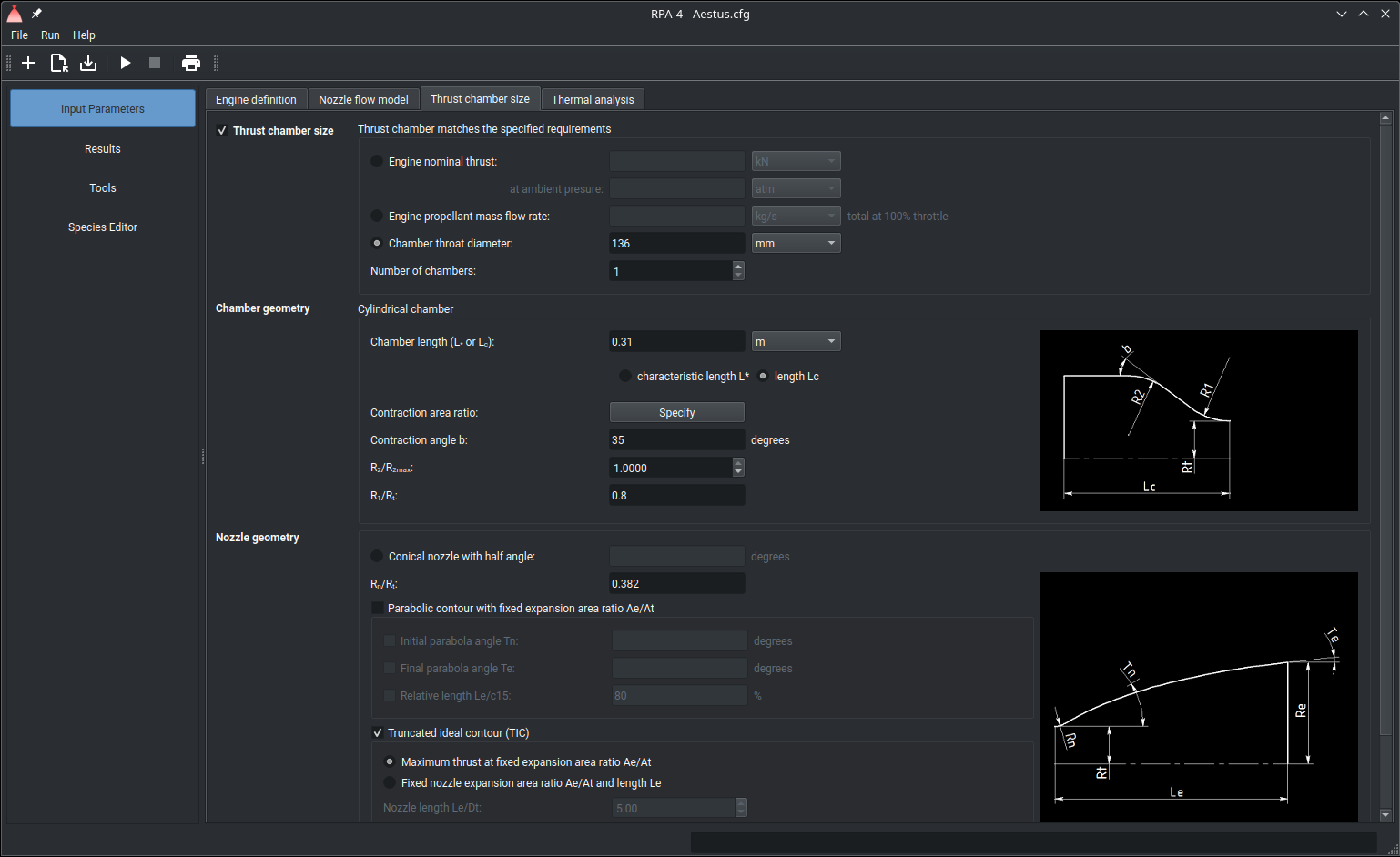Click the Stop analysis square icon
The width and height of the screenshot is (1400, 857).
tap(155, 63)
